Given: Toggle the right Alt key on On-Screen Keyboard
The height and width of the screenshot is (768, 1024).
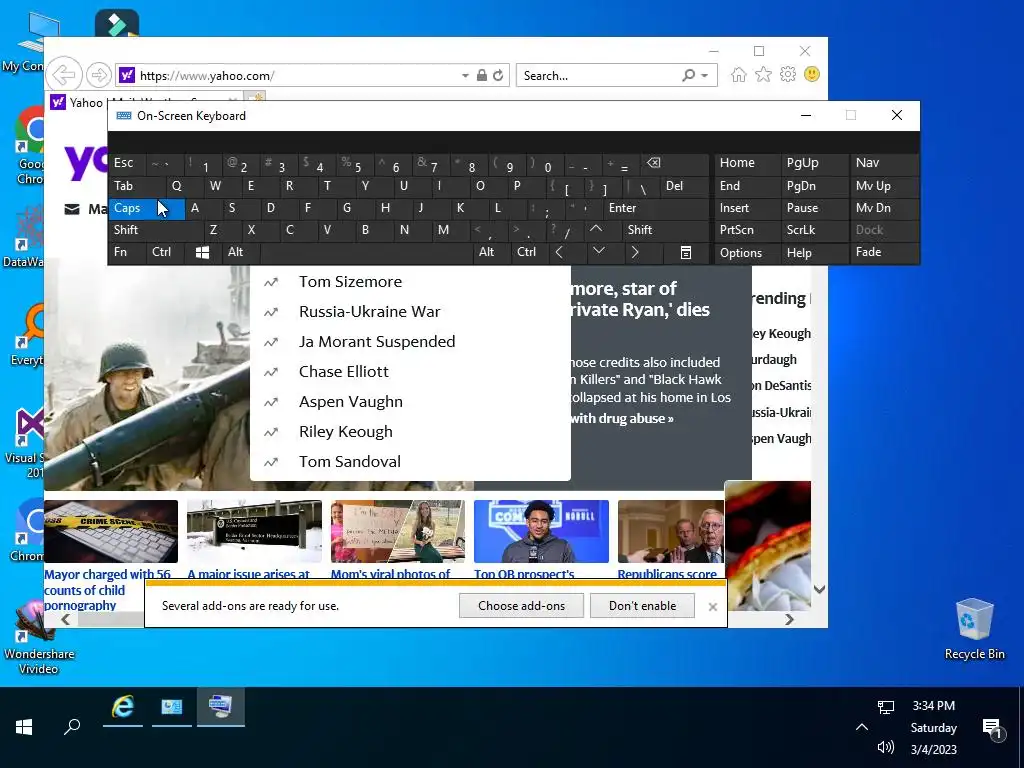Looking at the screenshot, I should tap(492, 252).
